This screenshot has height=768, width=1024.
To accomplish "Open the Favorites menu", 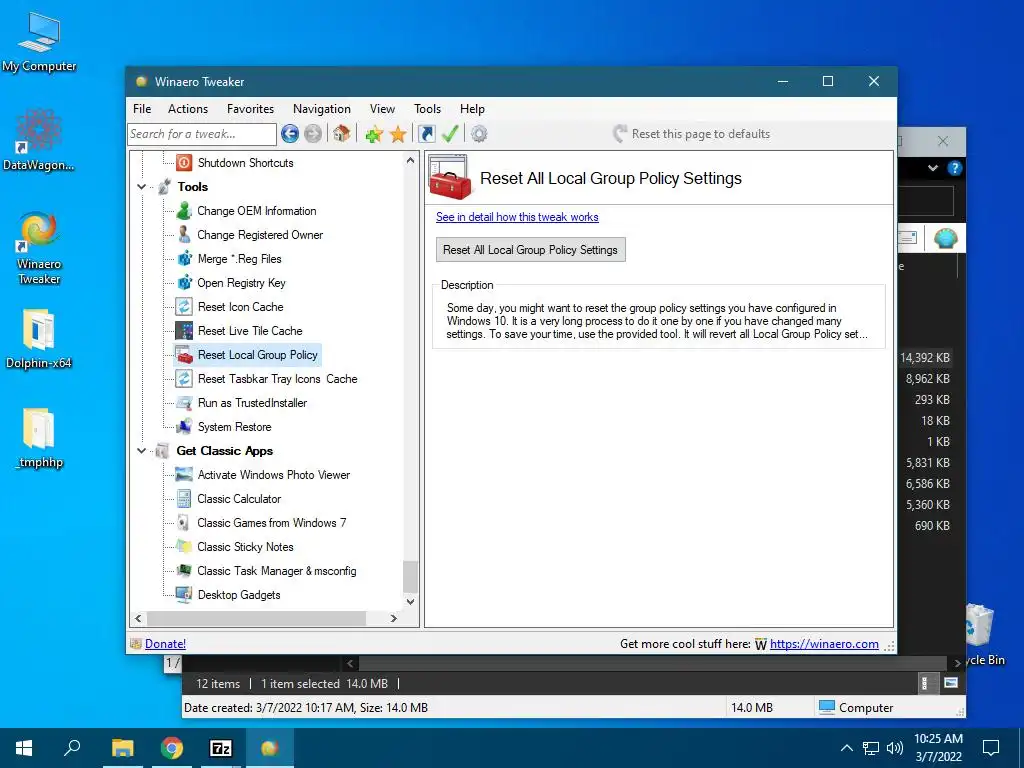I will (250, 109).
